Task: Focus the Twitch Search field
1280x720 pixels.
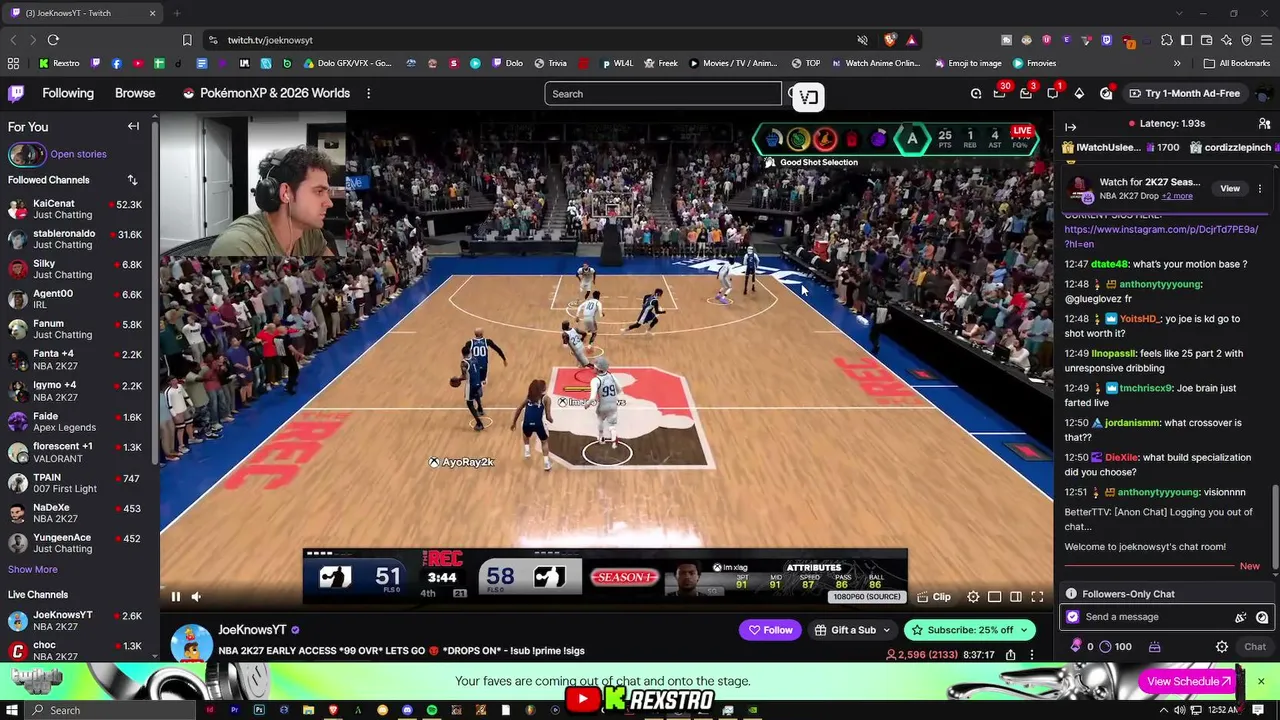Action: [x=663, y=94]
